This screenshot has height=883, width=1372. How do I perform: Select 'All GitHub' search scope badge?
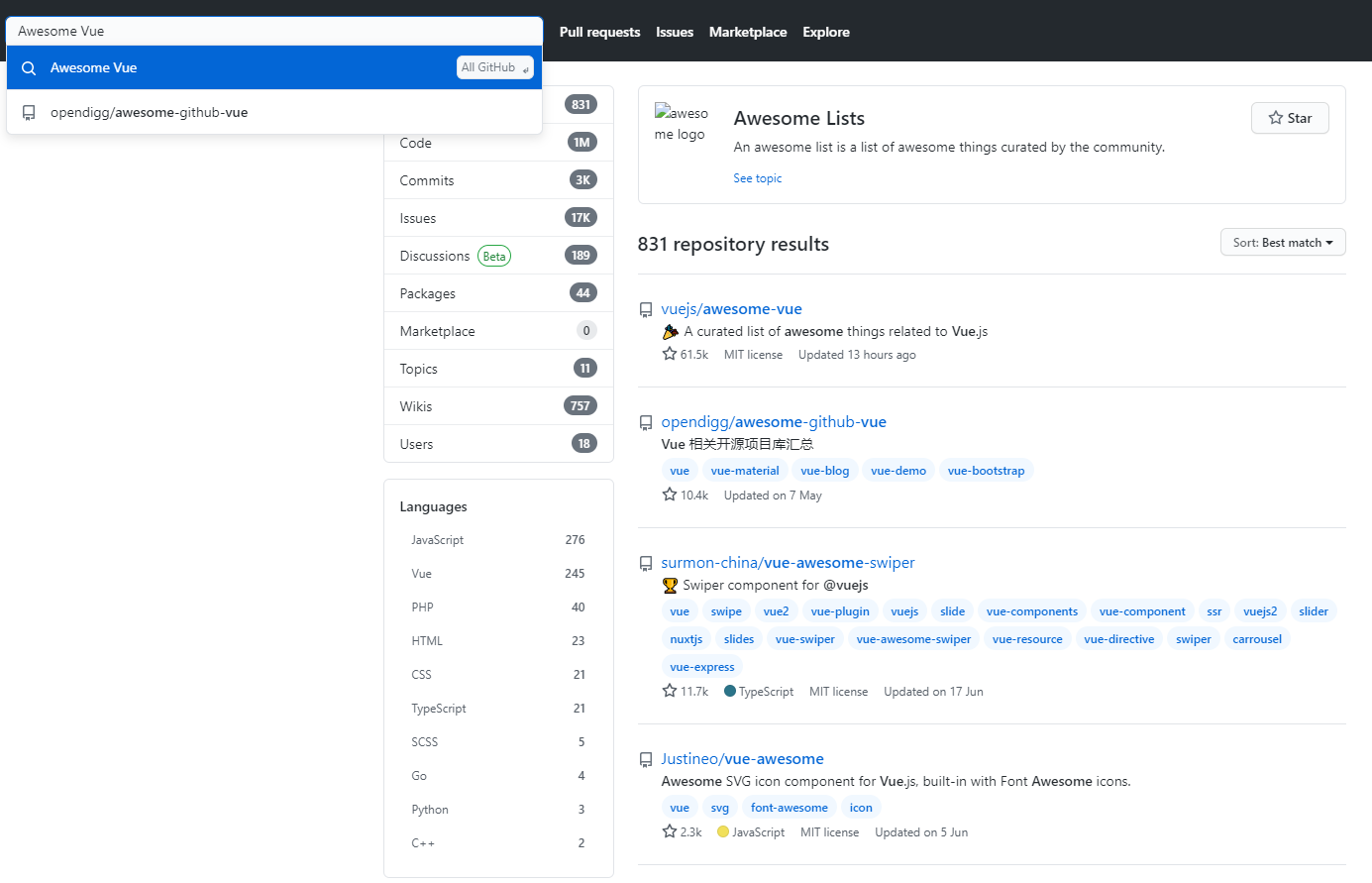coord(495,67)
